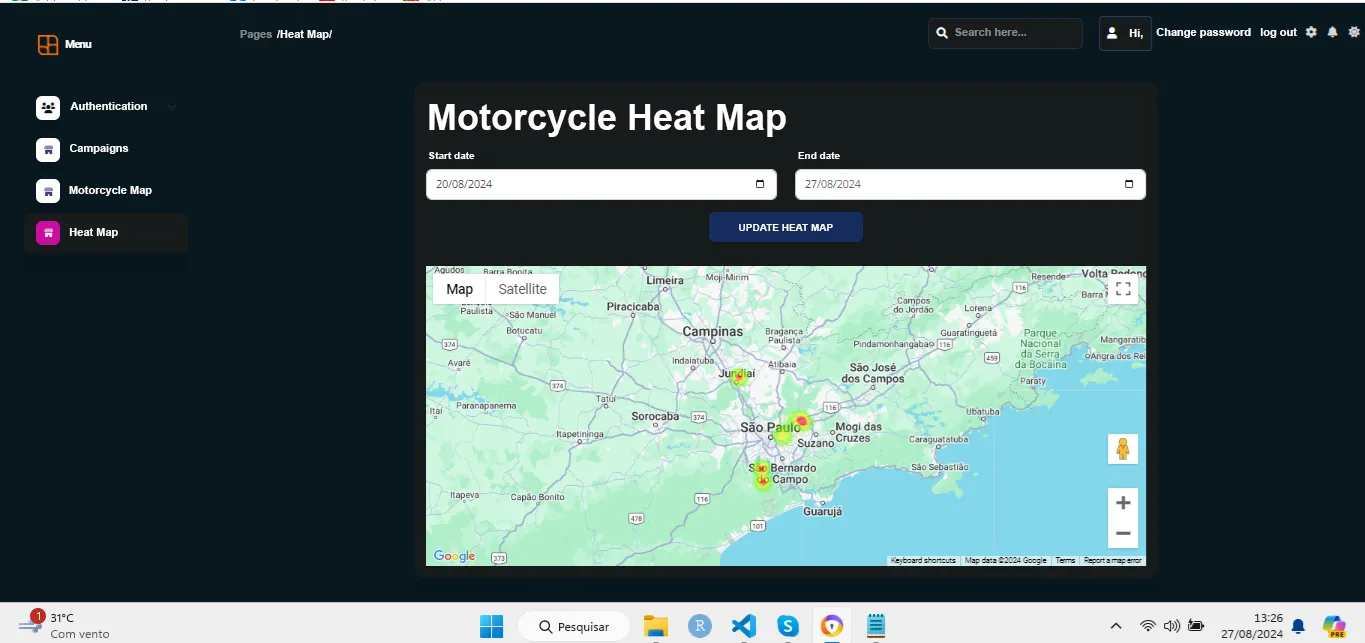Open End date calendar picker
This screenshot has width=1365, height=643.
[x=1129, y=184]
